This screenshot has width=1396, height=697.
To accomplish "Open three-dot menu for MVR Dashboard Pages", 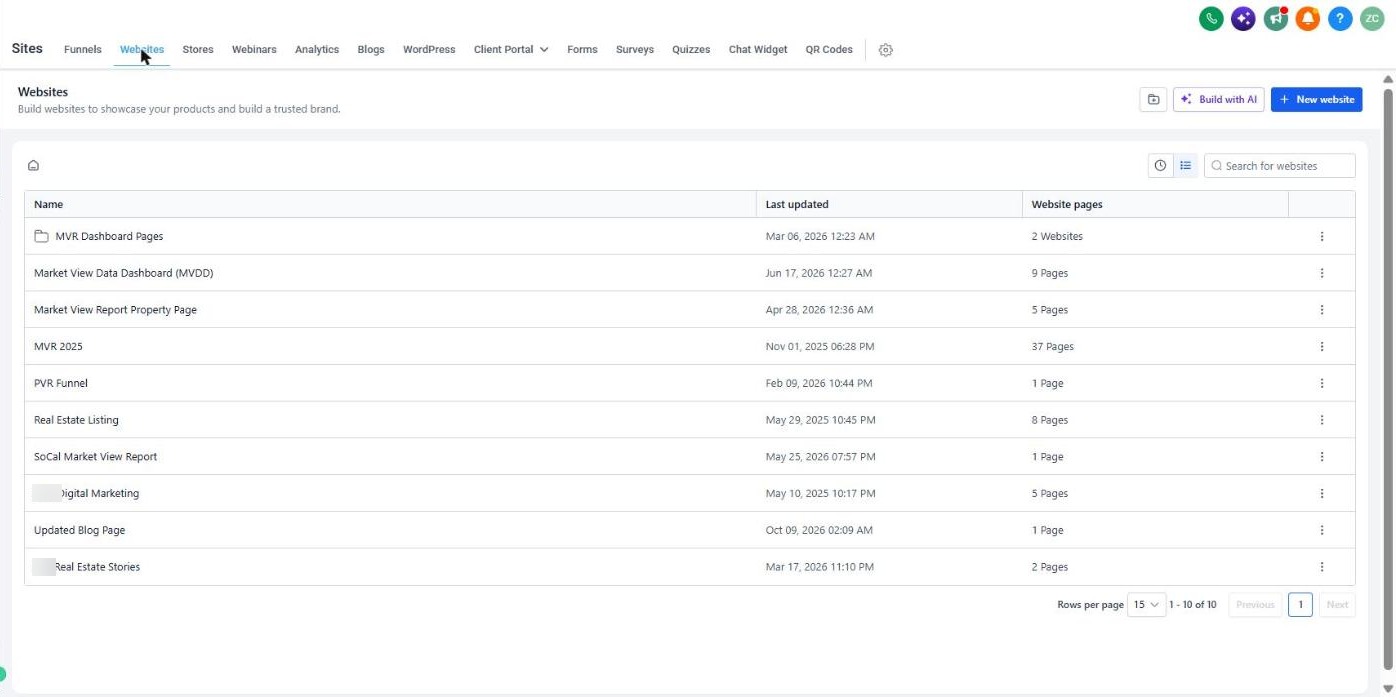I will tap(1322, 237).
